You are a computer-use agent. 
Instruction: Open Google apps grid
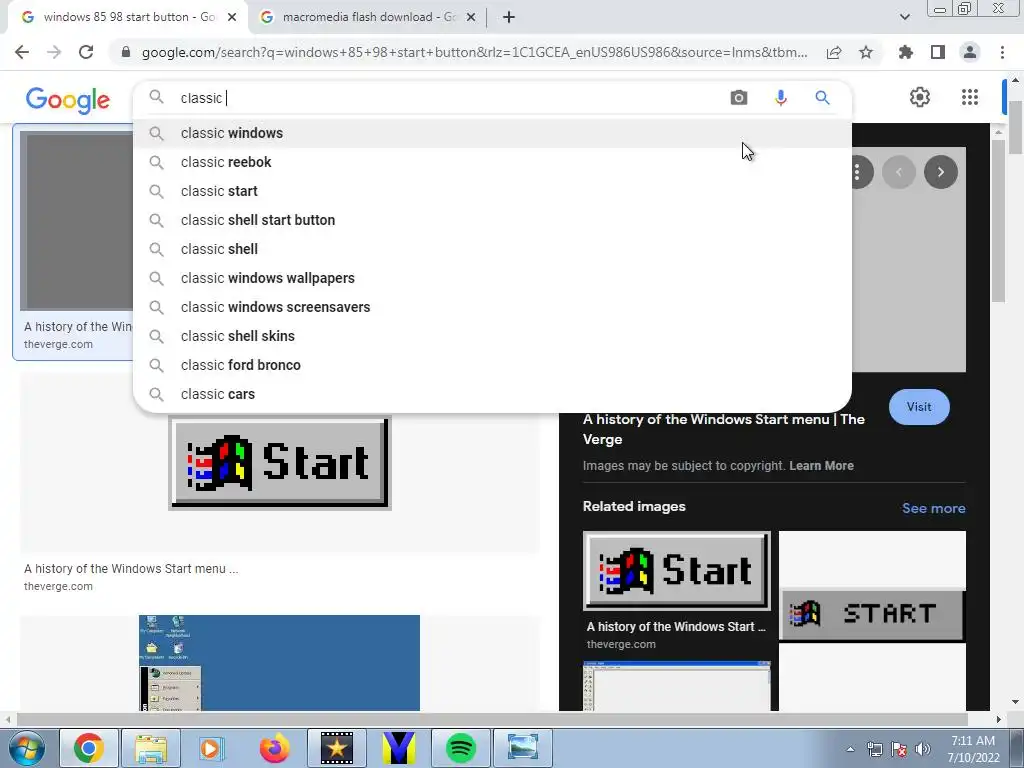[970, 97]
